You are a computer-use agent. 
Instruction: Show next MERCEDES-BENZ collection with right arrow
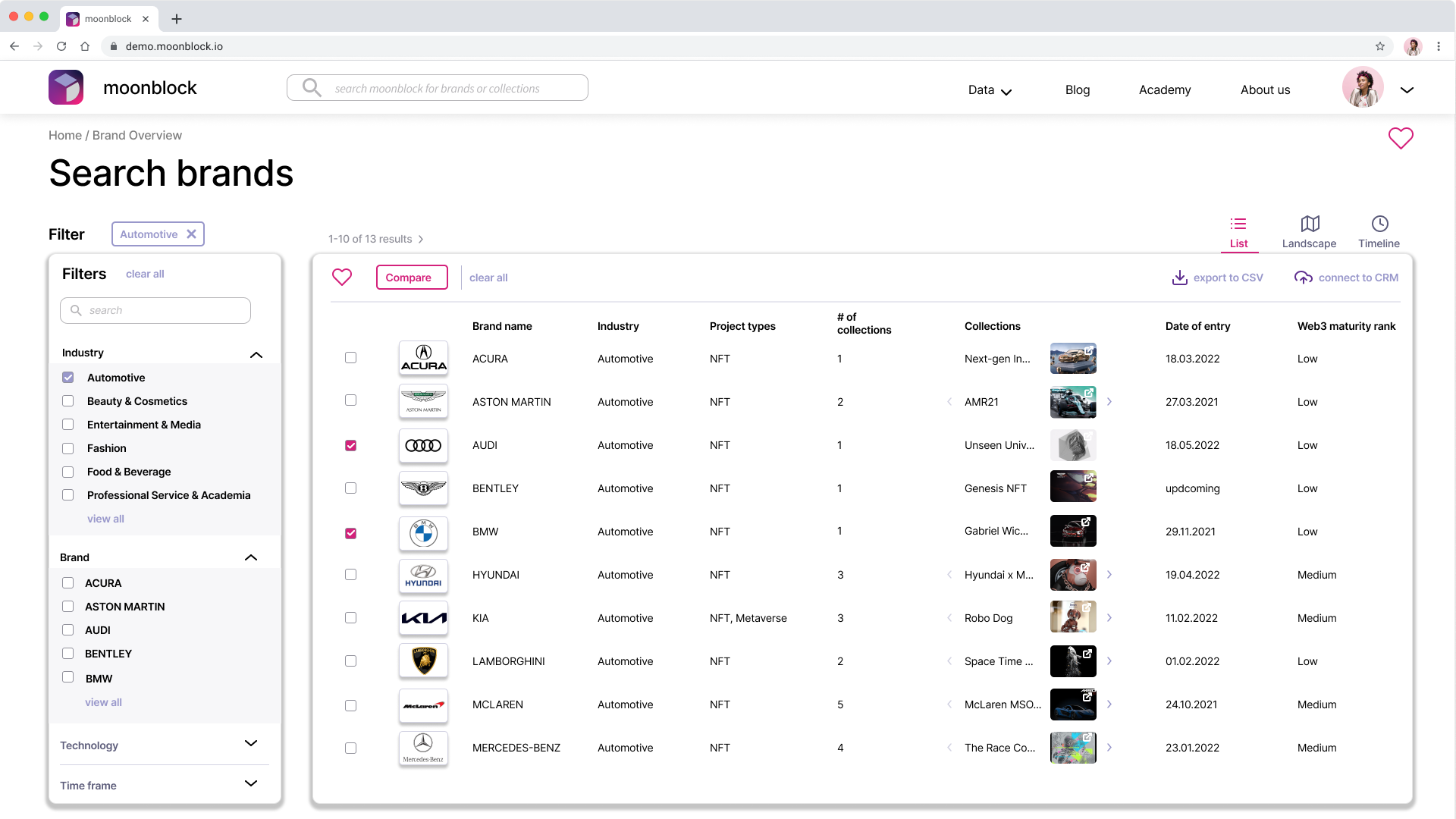[1109, 748]
